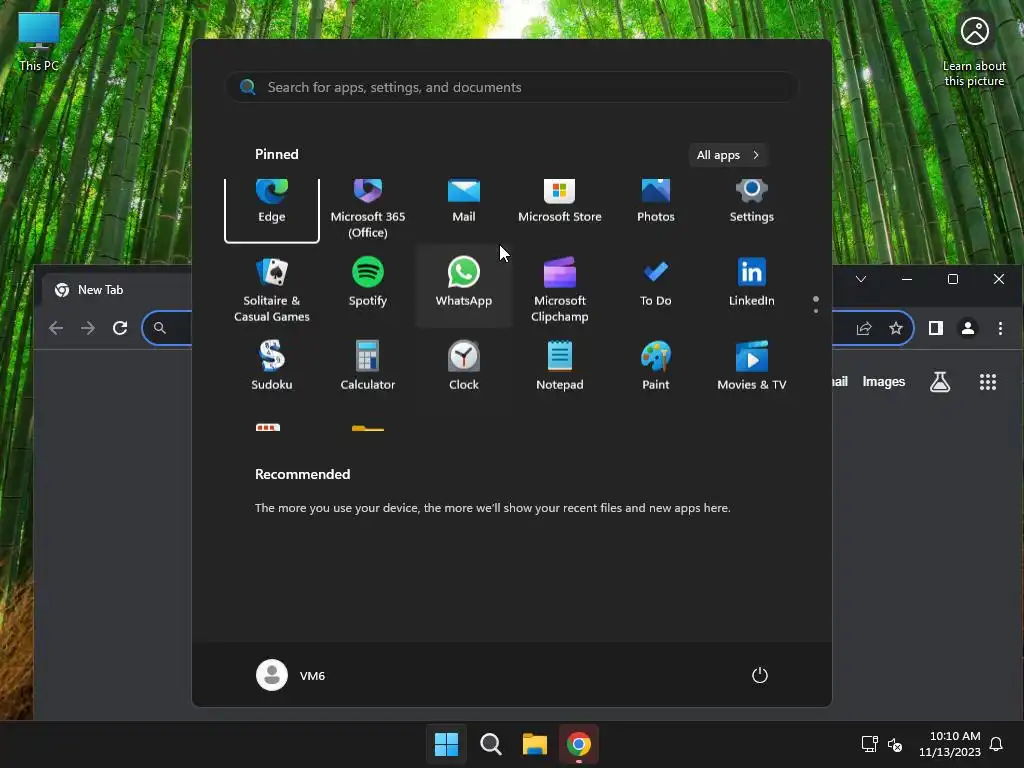Switch to Chrome from the taskbar
Viewport: 1024px width, 768px height.
click(579, 744)
